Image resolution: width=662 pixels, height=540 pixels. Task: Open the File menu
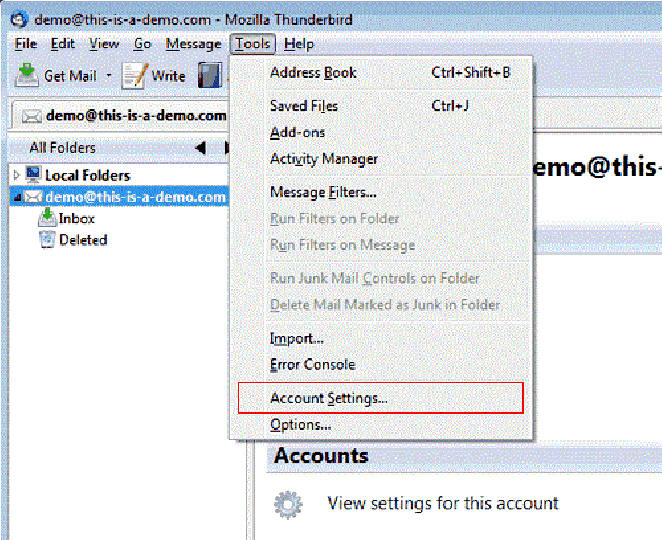(x=26, y=44)
